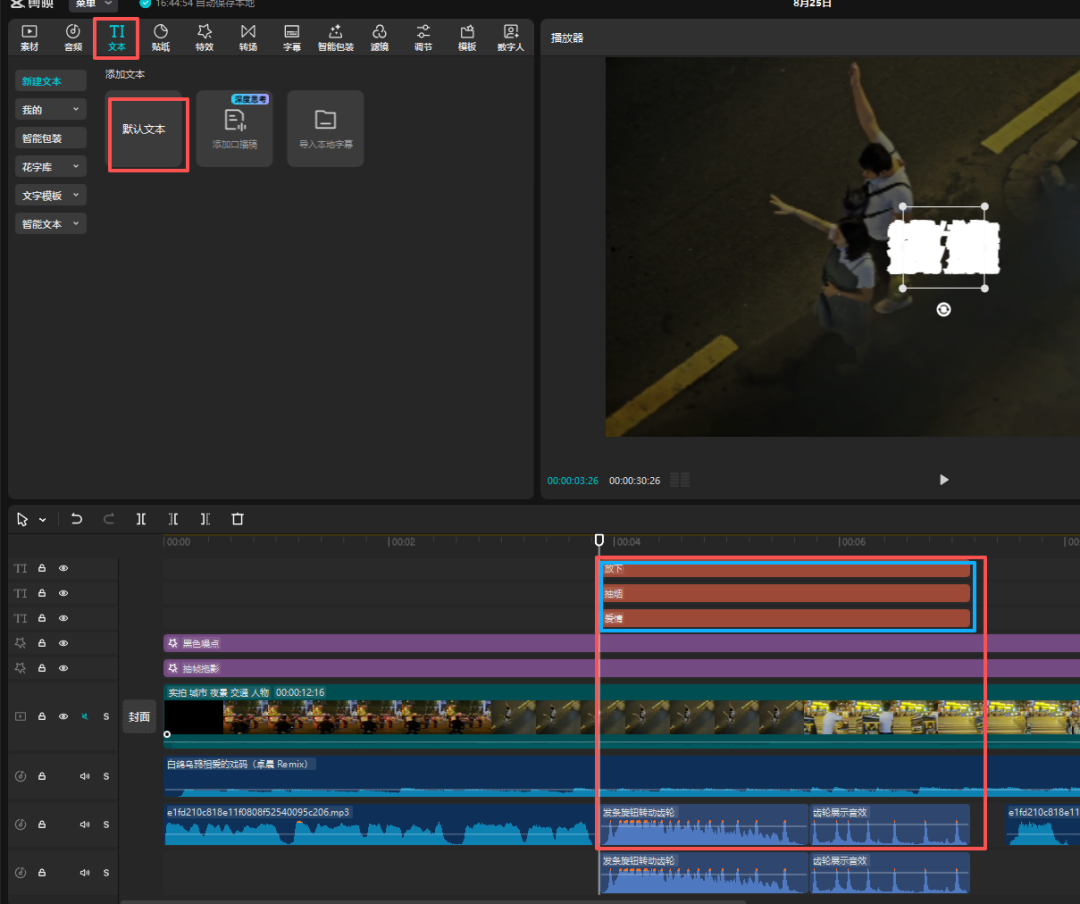Open the 转场 transitions panel

click(248, 38)
